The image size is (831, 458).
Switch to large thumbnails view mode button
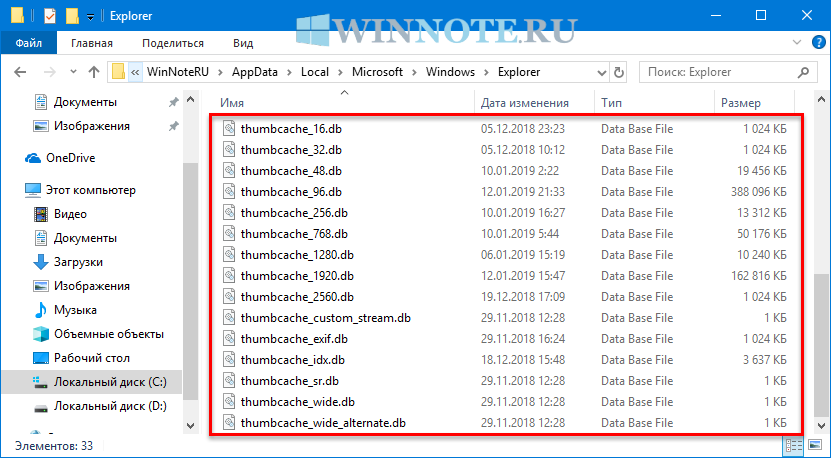[813, 445]
